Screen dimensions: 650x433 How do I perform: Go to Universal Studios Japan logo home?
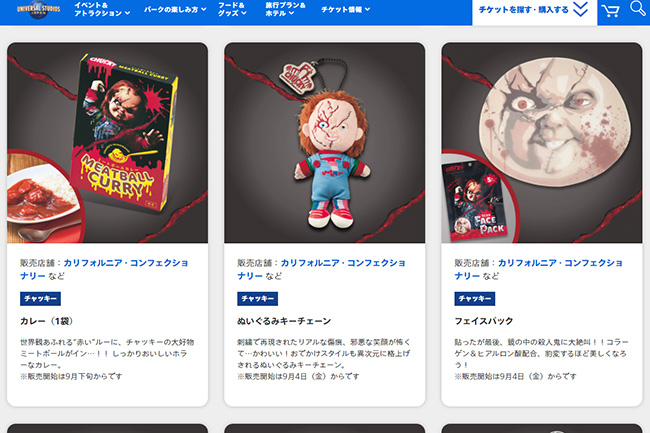38,9
